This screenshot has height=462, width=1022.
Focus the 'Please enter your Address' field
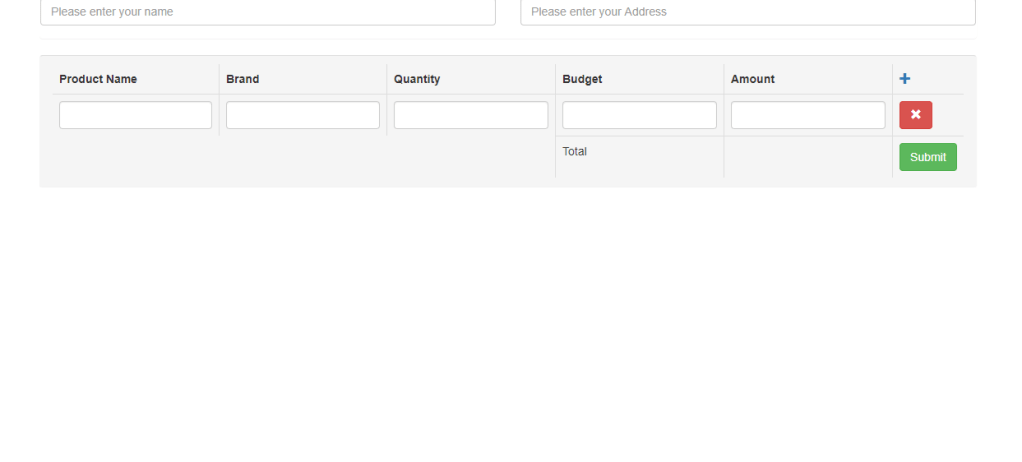pyautogui.click(x=747, y=12)
